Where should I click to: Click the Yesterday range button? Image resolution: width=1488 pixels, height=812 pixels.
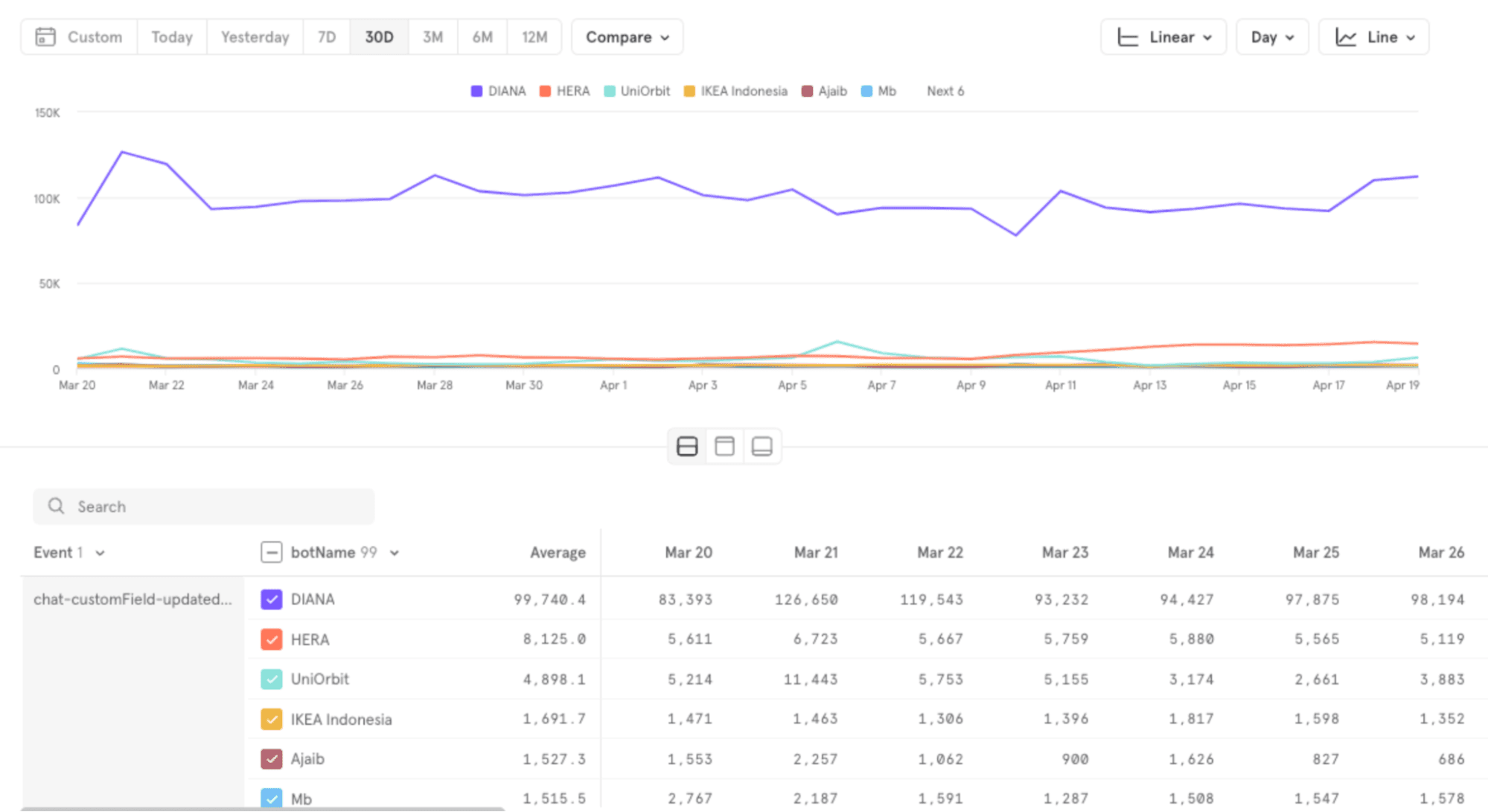tap(255, 37)
